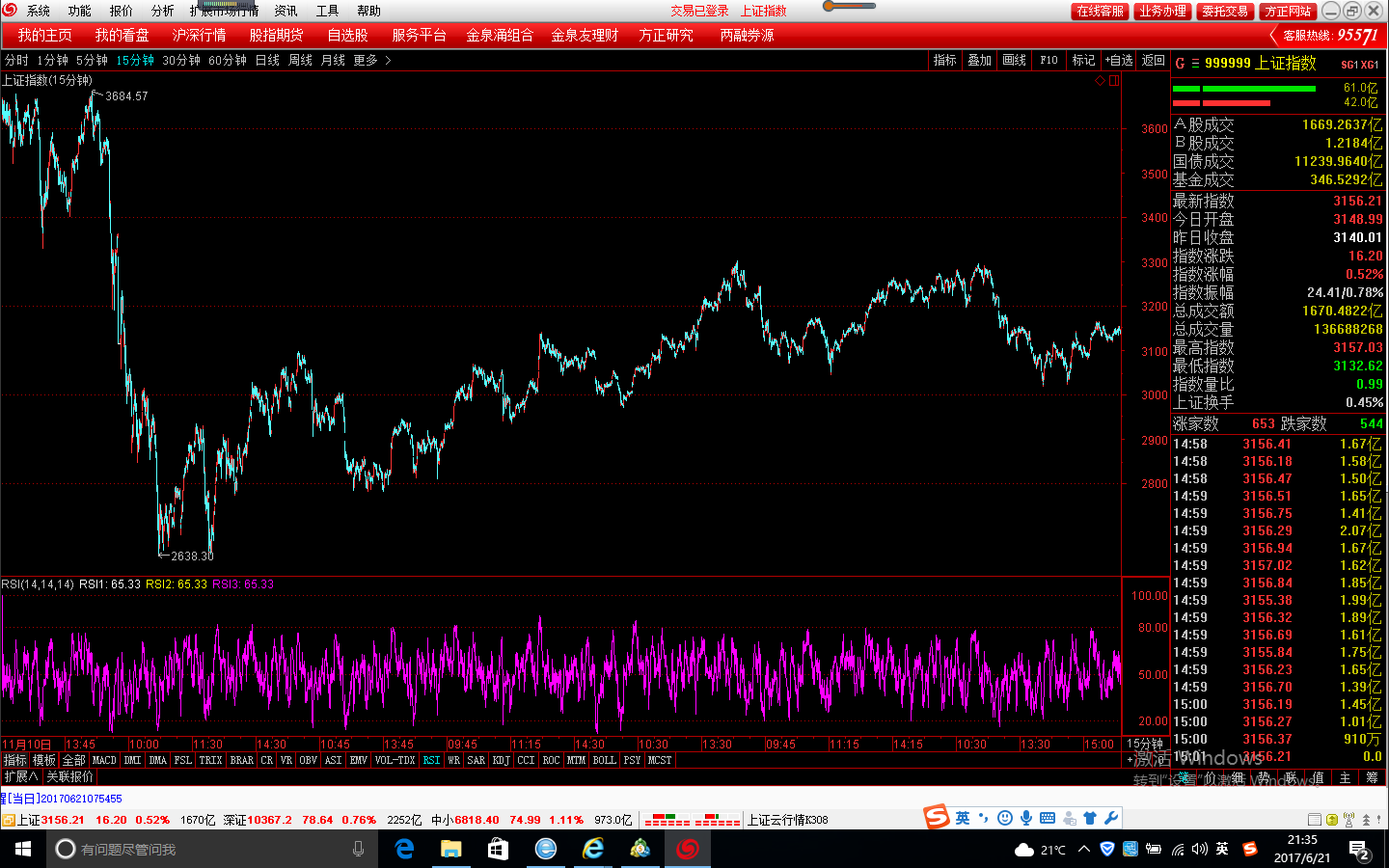Click Sogou microphone voice input icon
The width and height of the screenshot is (1389, 868).
1026,818
